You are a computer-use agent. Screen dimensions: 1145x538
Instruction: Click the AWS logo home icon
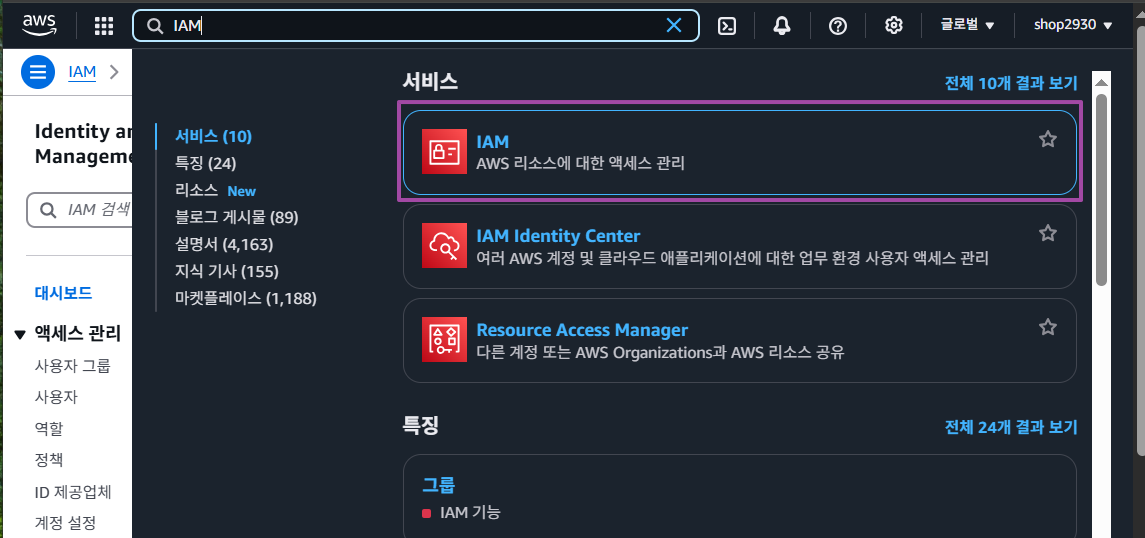coord(39,25)
